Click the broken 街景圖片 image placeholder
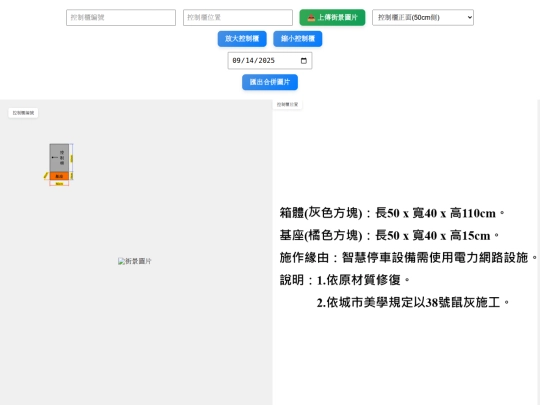This screenshot has height=405, width=540. tap(135, 261)
